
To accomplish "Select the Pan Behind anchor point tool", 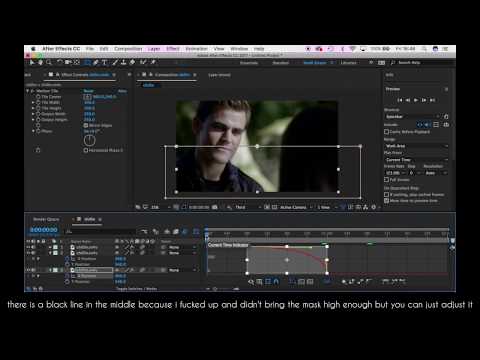I will pyautogui.click(x=77, y=62).
